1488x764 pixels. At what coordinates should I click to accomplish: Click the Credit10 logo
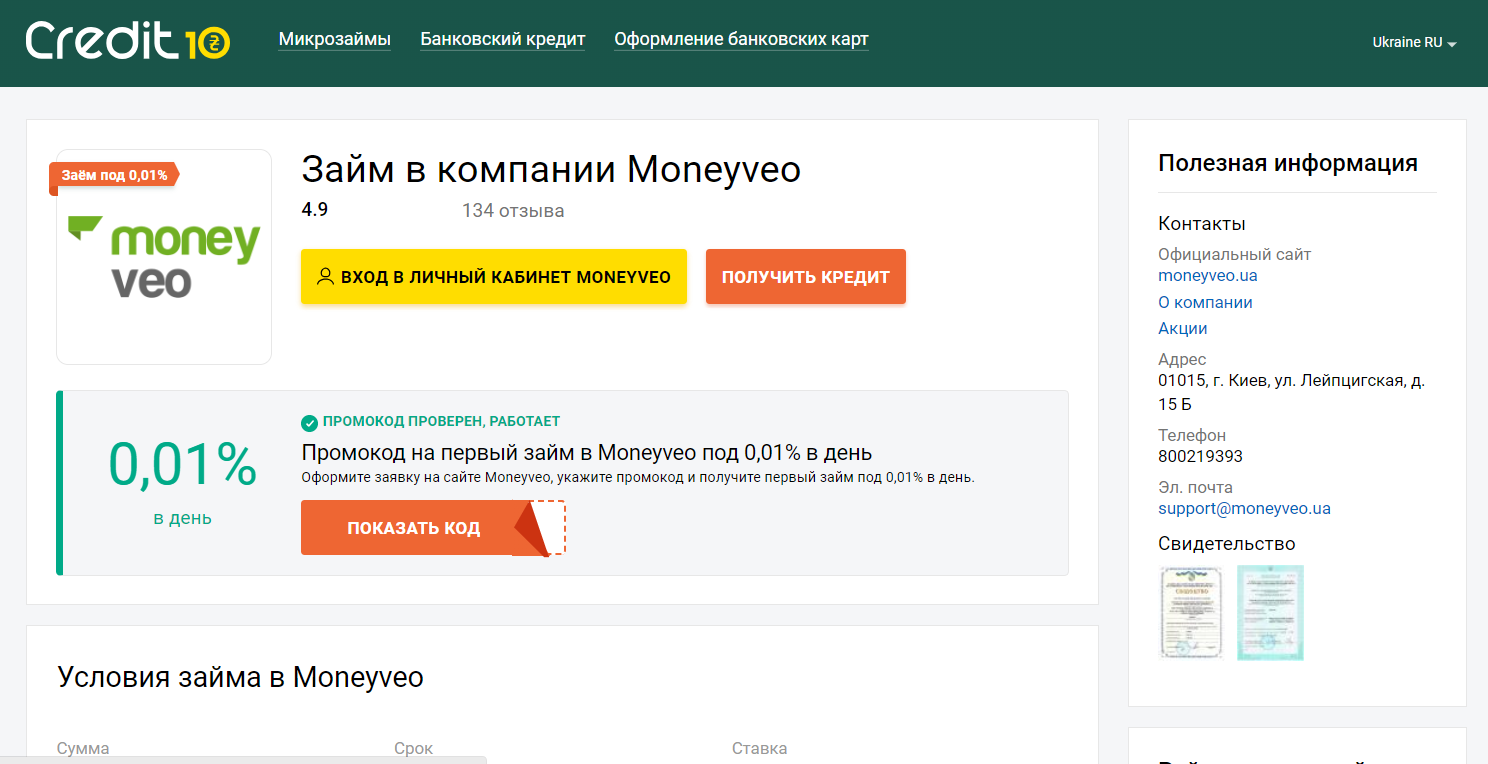pos(128,41)
